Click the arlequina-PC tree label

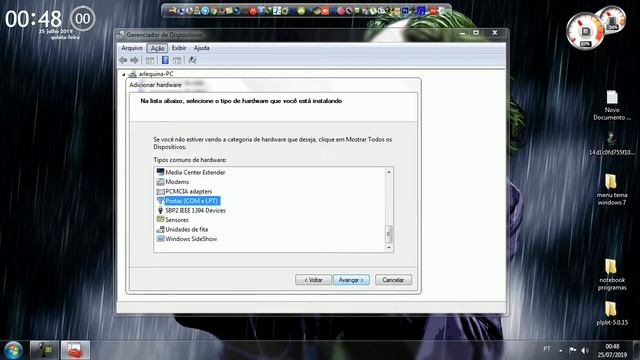click(156, 74)
